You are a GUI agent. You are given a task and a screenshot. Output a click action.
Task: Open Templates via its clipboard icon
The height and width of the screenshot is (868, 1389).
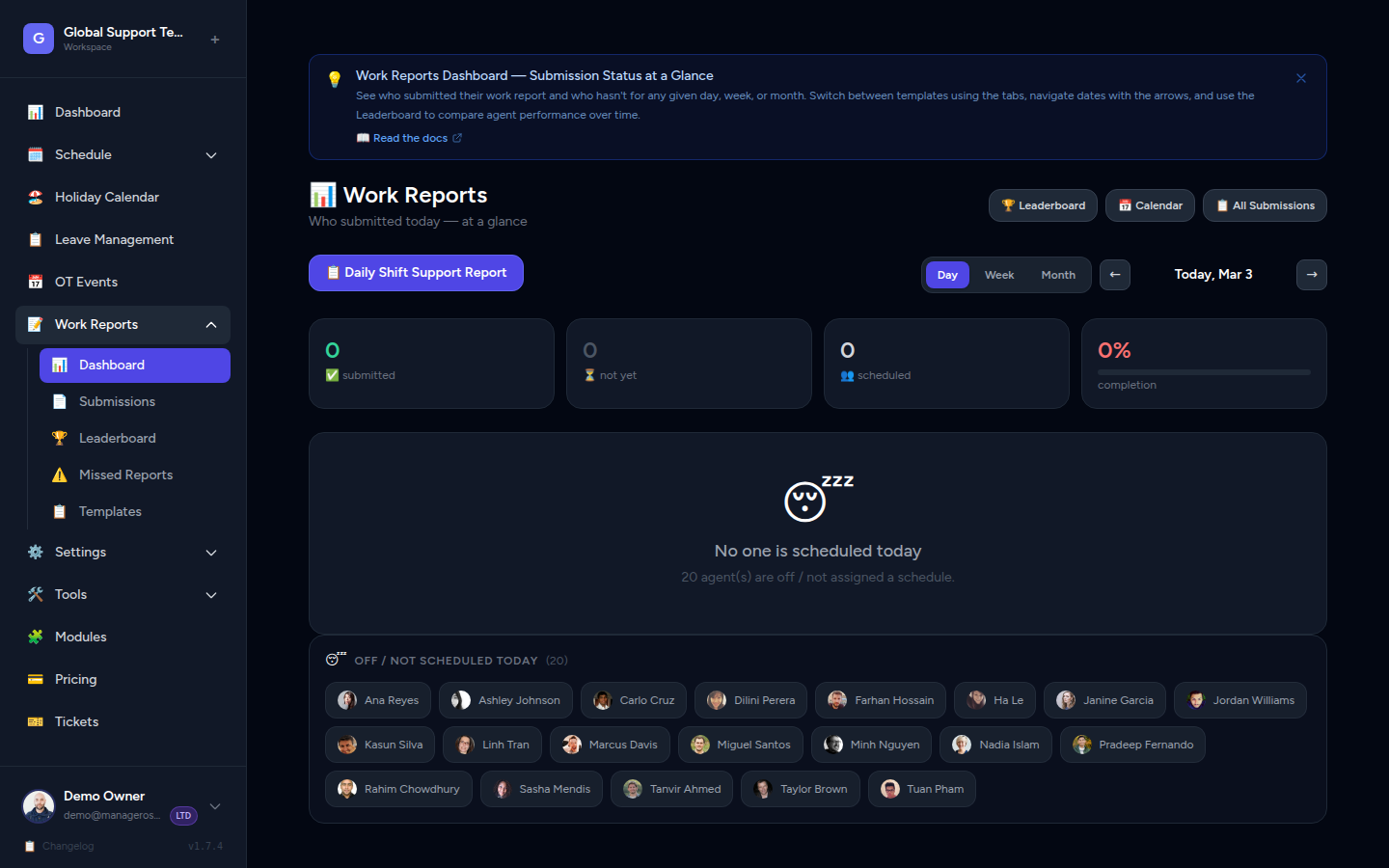click(x=58, y=511)
